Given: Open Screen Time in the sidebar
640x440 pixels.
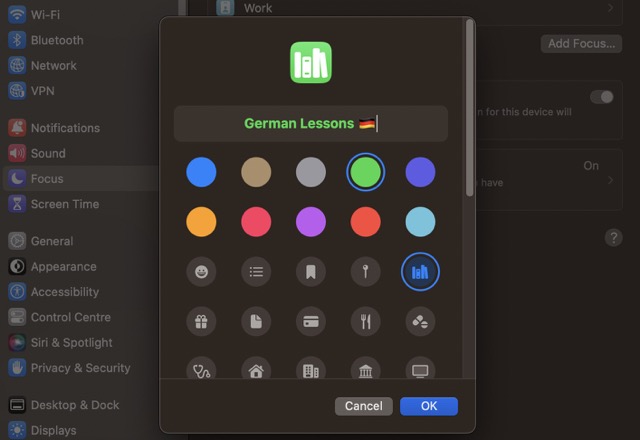Looking at the screenshot, I should 65,204.
